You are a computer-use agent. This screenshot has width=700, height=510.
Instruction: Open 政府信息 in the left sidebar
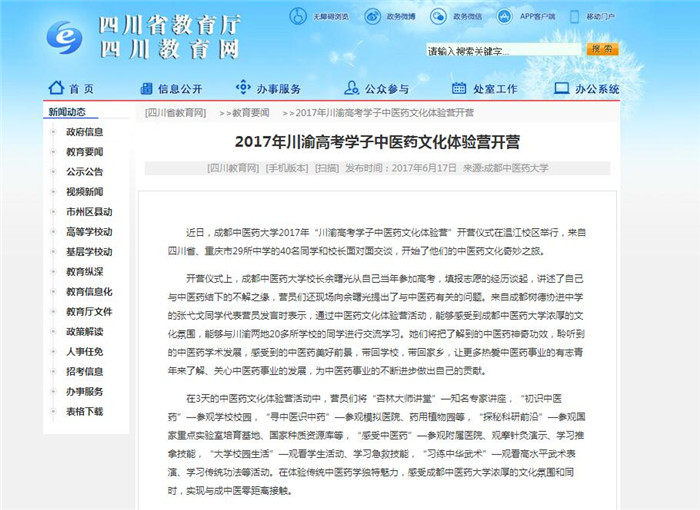85,131
